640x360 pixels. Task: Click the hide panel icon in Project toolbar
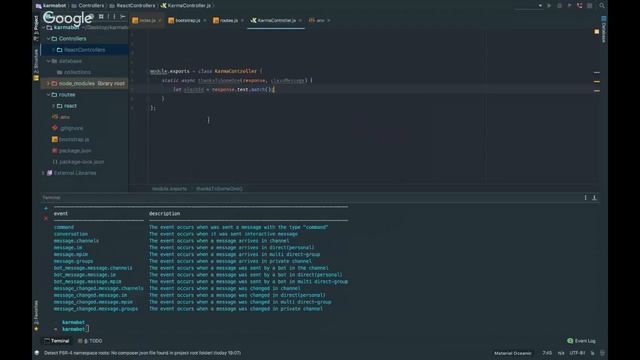[x=122, y=17]
